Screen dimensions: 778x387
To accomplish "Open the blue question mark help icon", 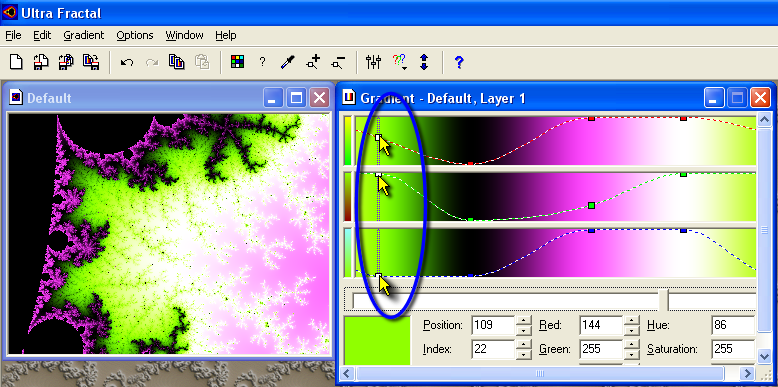I will point(459,63).
